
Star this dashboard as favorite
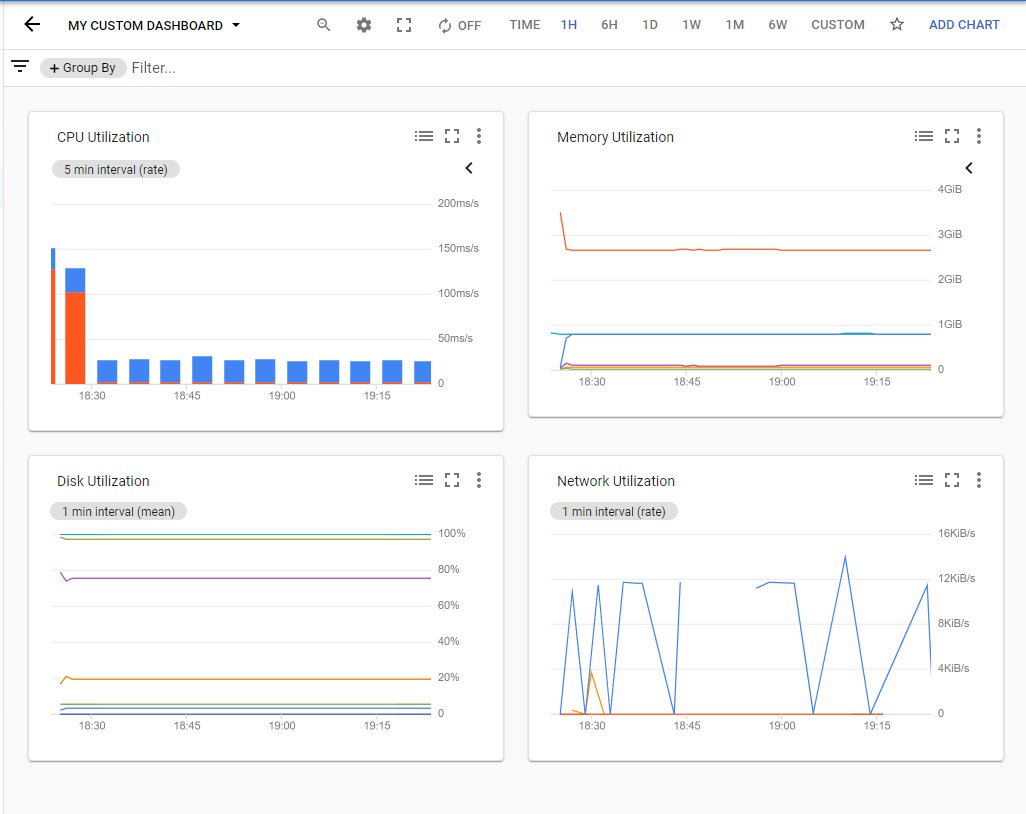897,25
